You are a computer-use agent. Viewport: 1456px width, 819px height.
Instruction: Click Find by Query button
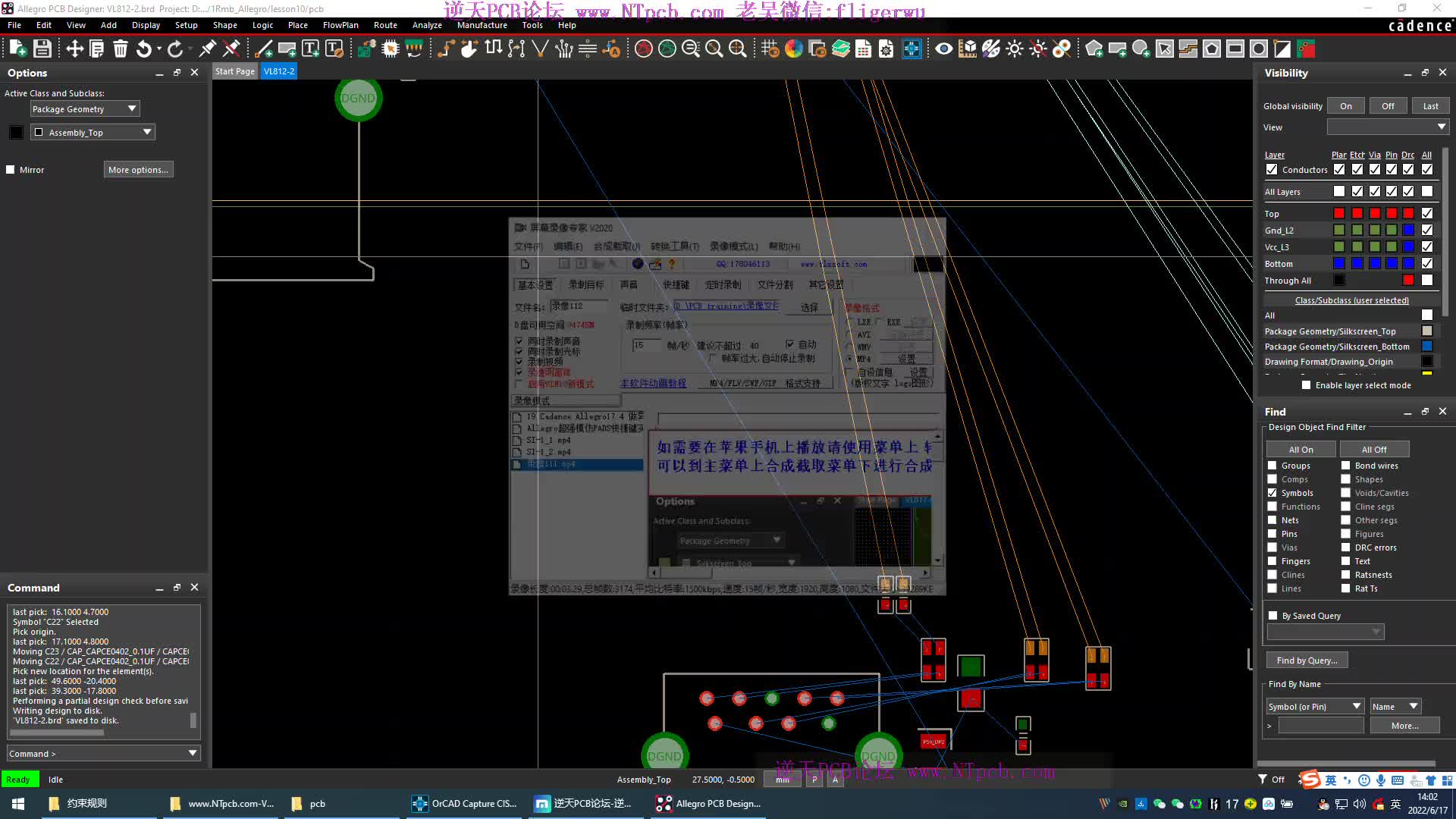click(1306, 660)
